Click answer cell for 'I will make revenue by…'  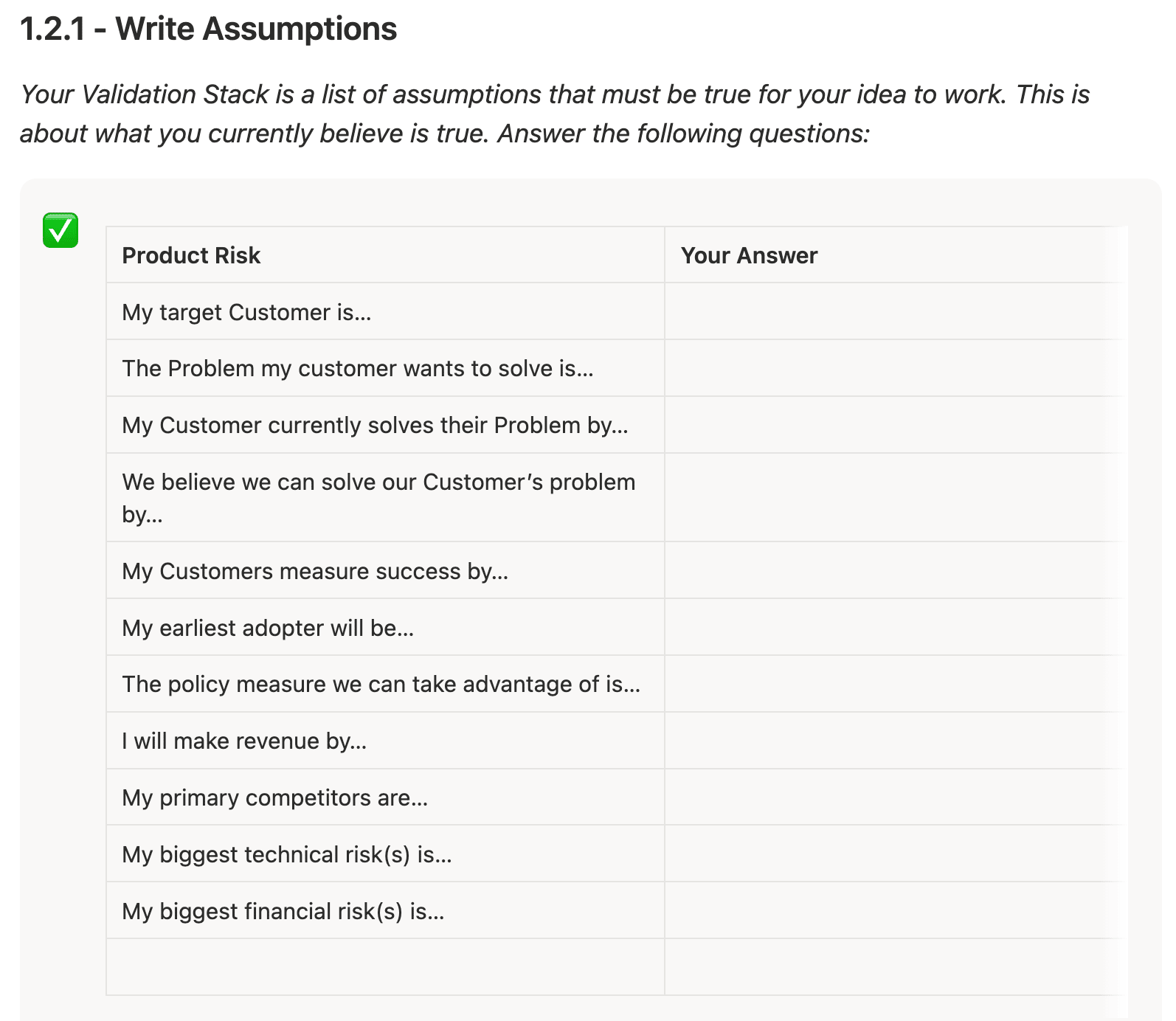[x=895, y=741]
